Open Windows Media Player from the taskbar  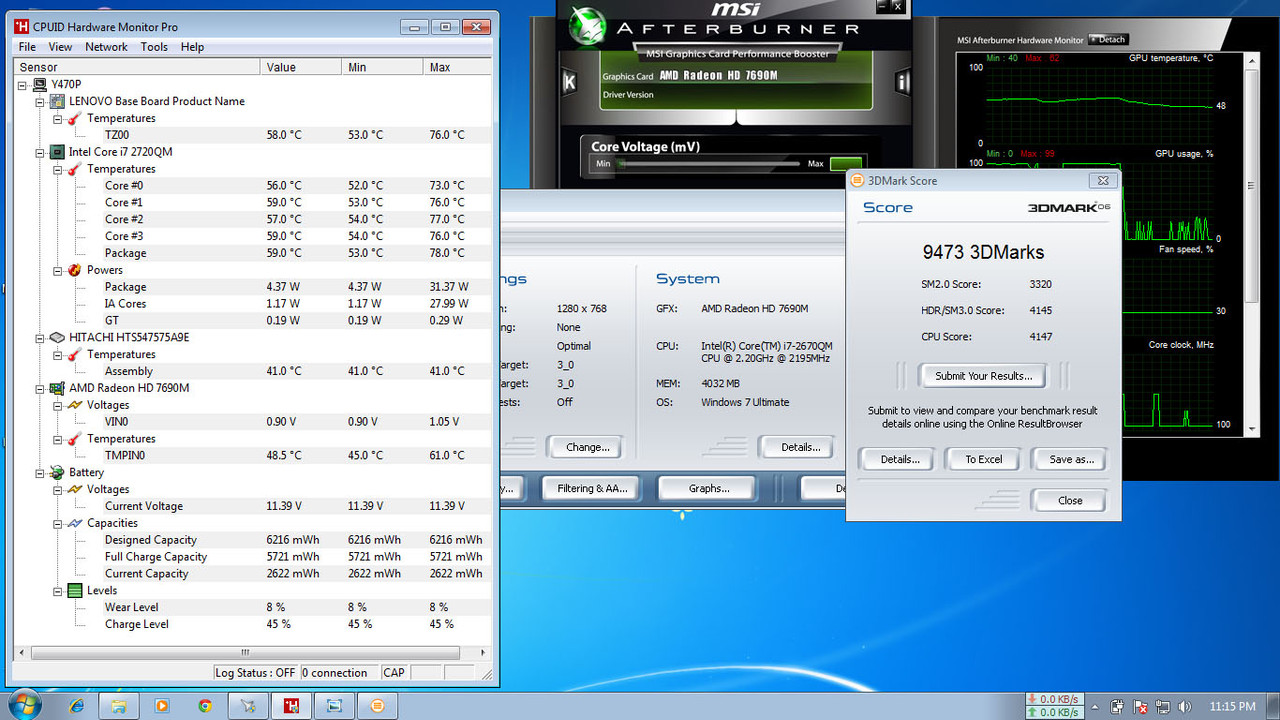click(162, 705)
